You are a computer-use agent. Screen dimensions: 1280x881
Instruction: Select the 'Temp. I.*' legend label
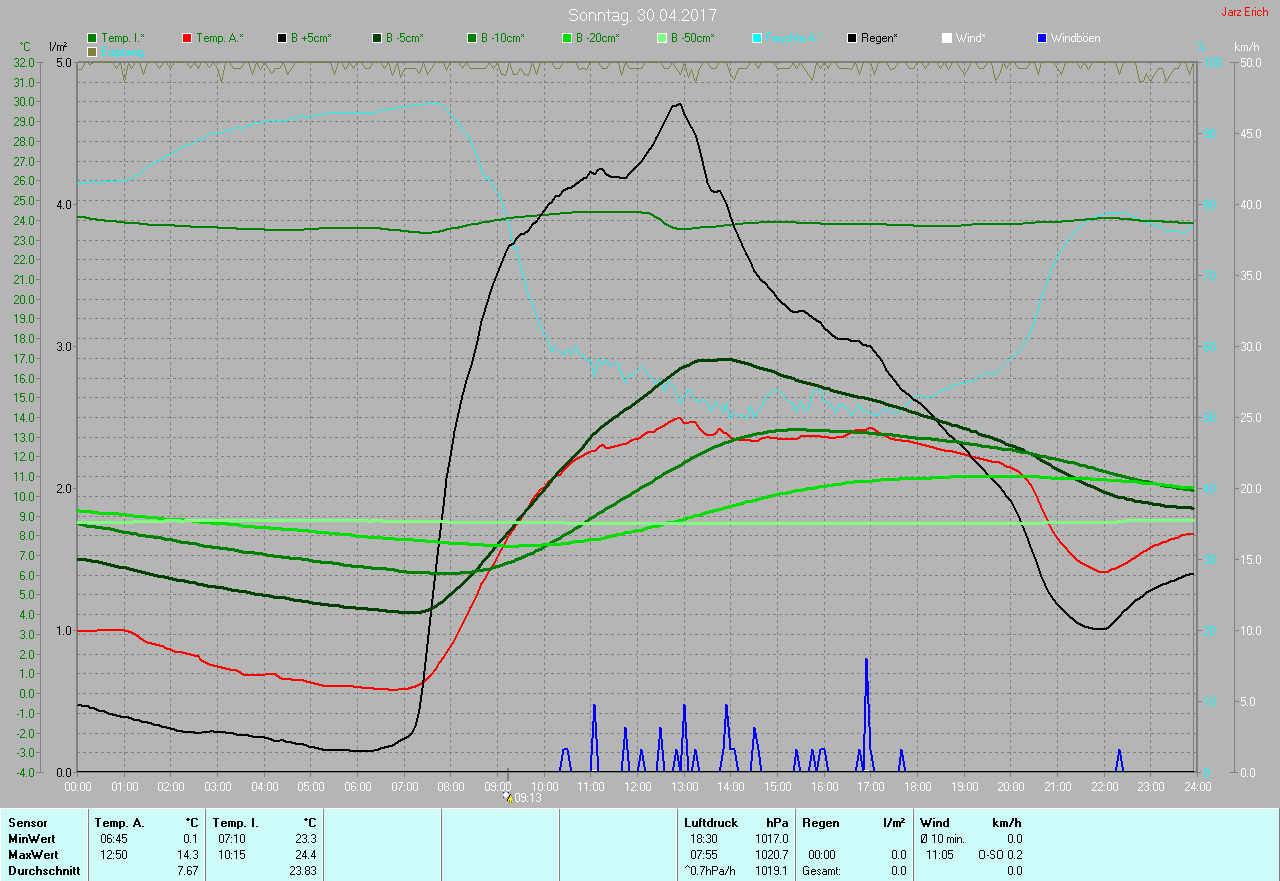pos(123,38)
